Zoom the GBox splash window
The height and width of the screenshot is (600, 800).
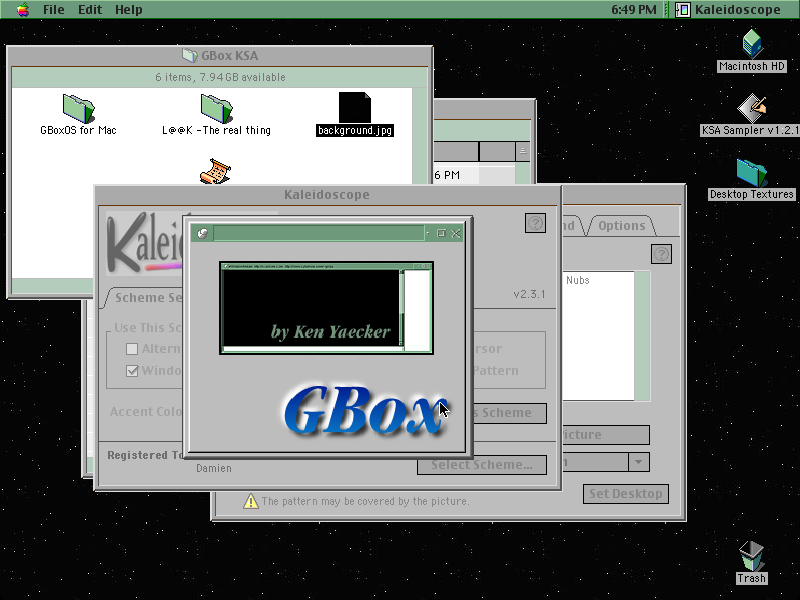[441, 233]
